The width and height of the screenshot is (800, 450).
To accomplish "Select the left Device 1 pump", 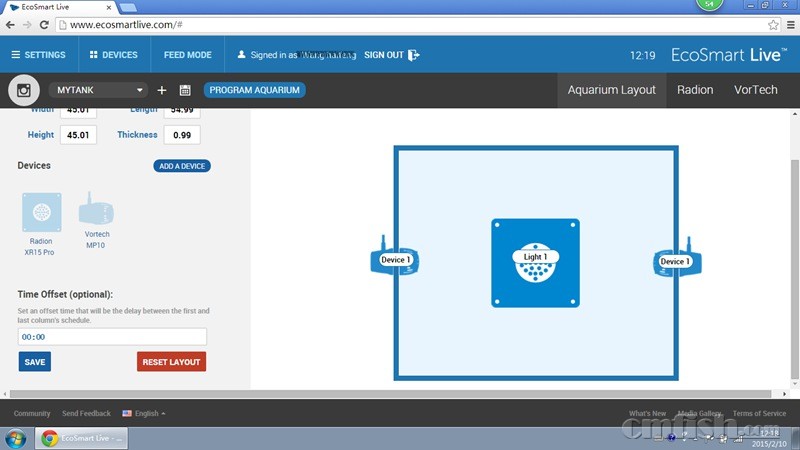I will click(x=394, y=260).
